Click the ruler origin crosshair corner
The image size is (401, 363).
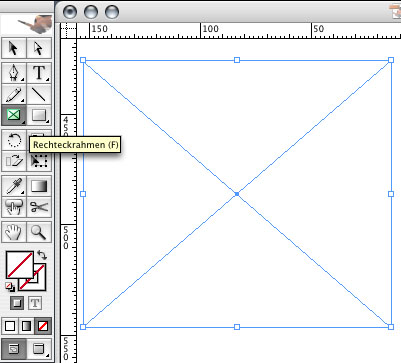coord(68,30)
